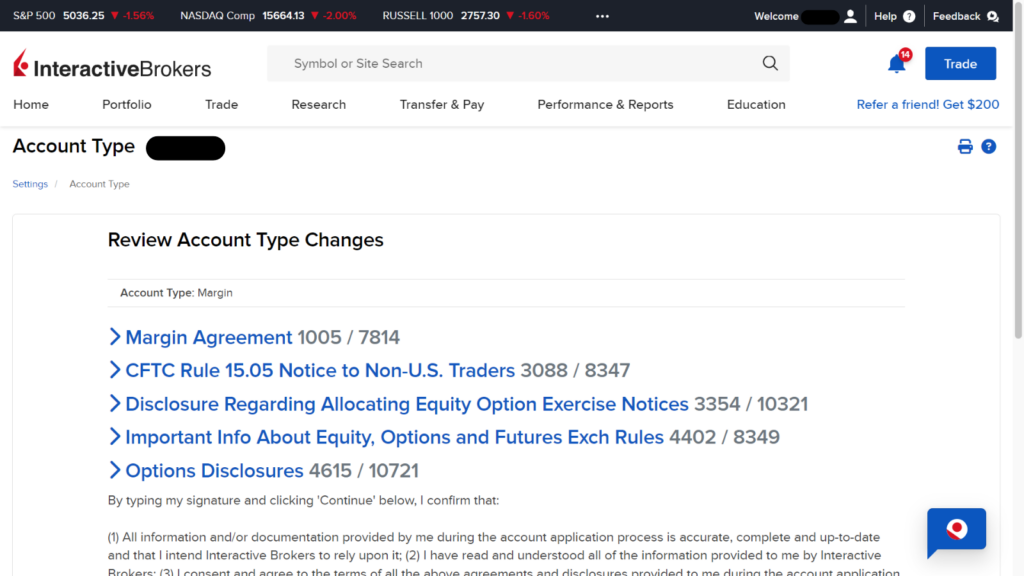Click the Welcome username text
The width and height of the screenshot is (1024, 576).
click(797, 16)
